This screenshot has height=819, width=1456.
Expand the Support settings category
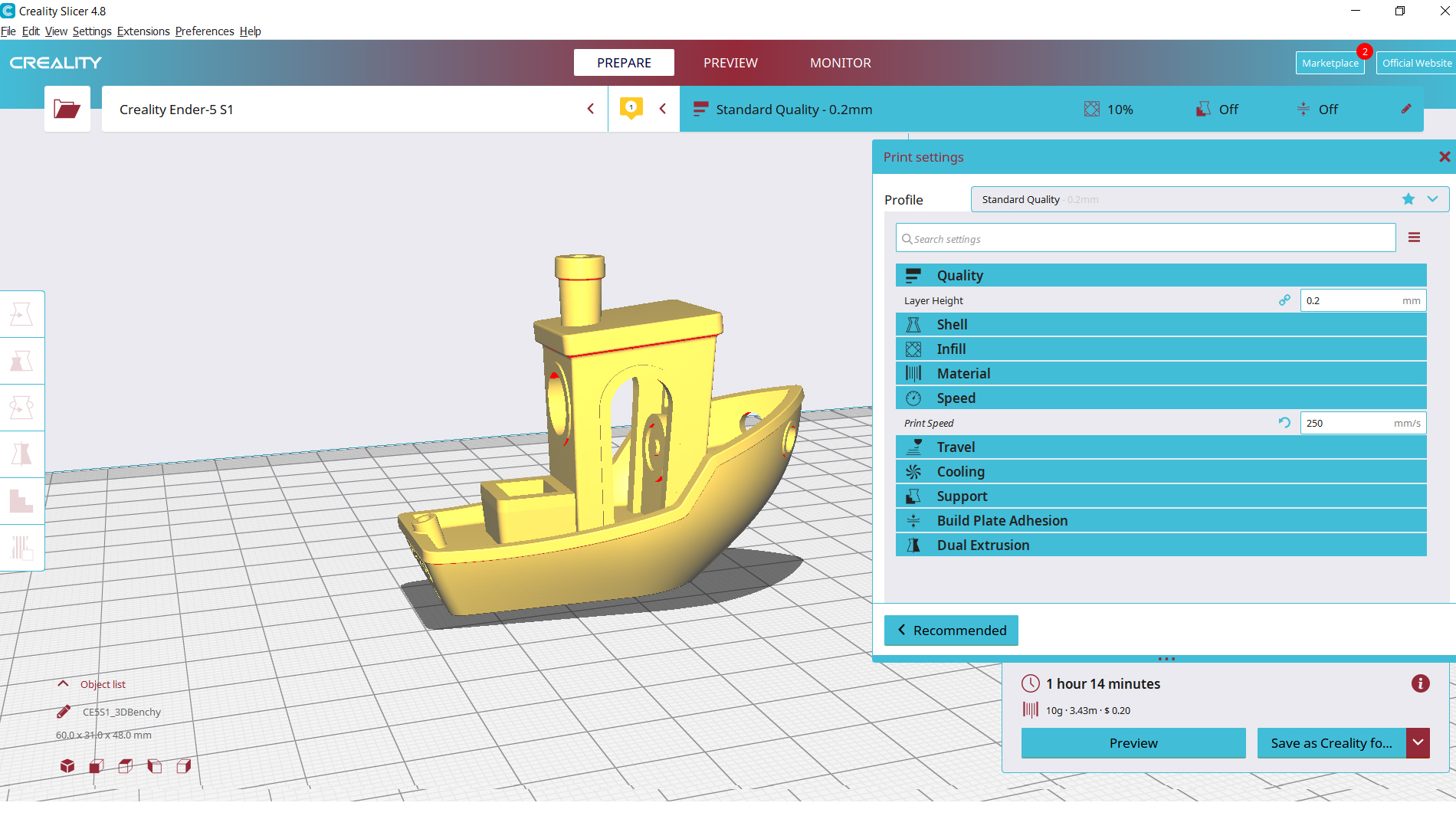1161,496
